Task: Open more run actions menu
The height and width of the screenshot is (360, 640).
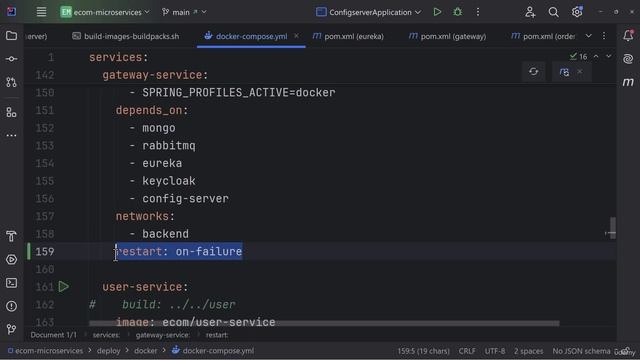Action: 478,12
